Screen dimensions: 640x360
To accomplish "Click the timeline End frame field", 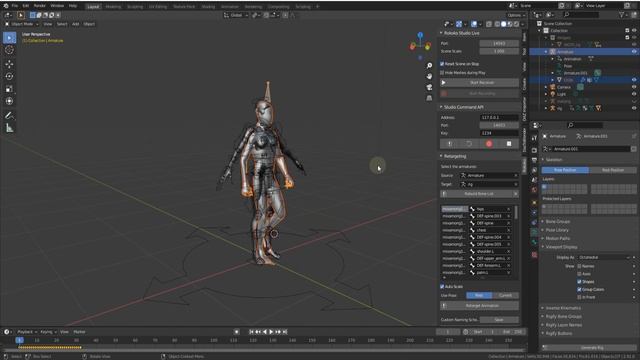I will [x=513, y=332].
